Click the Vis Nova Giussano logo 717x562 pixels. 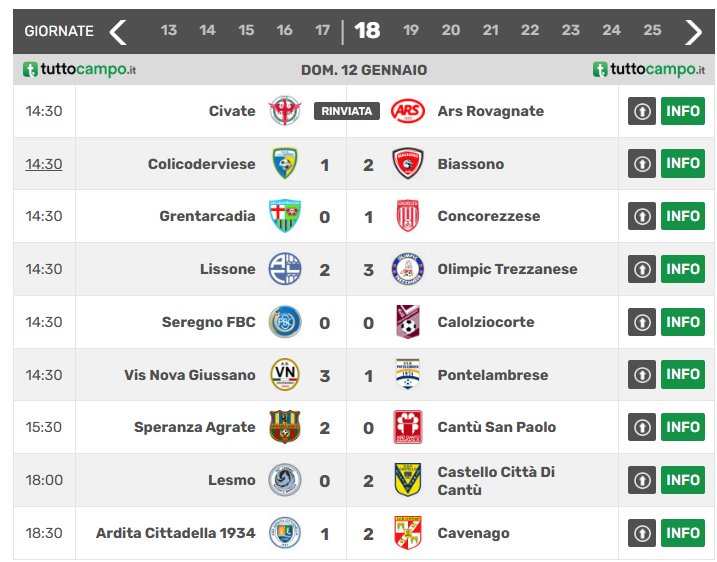click(x=285, y=375)
